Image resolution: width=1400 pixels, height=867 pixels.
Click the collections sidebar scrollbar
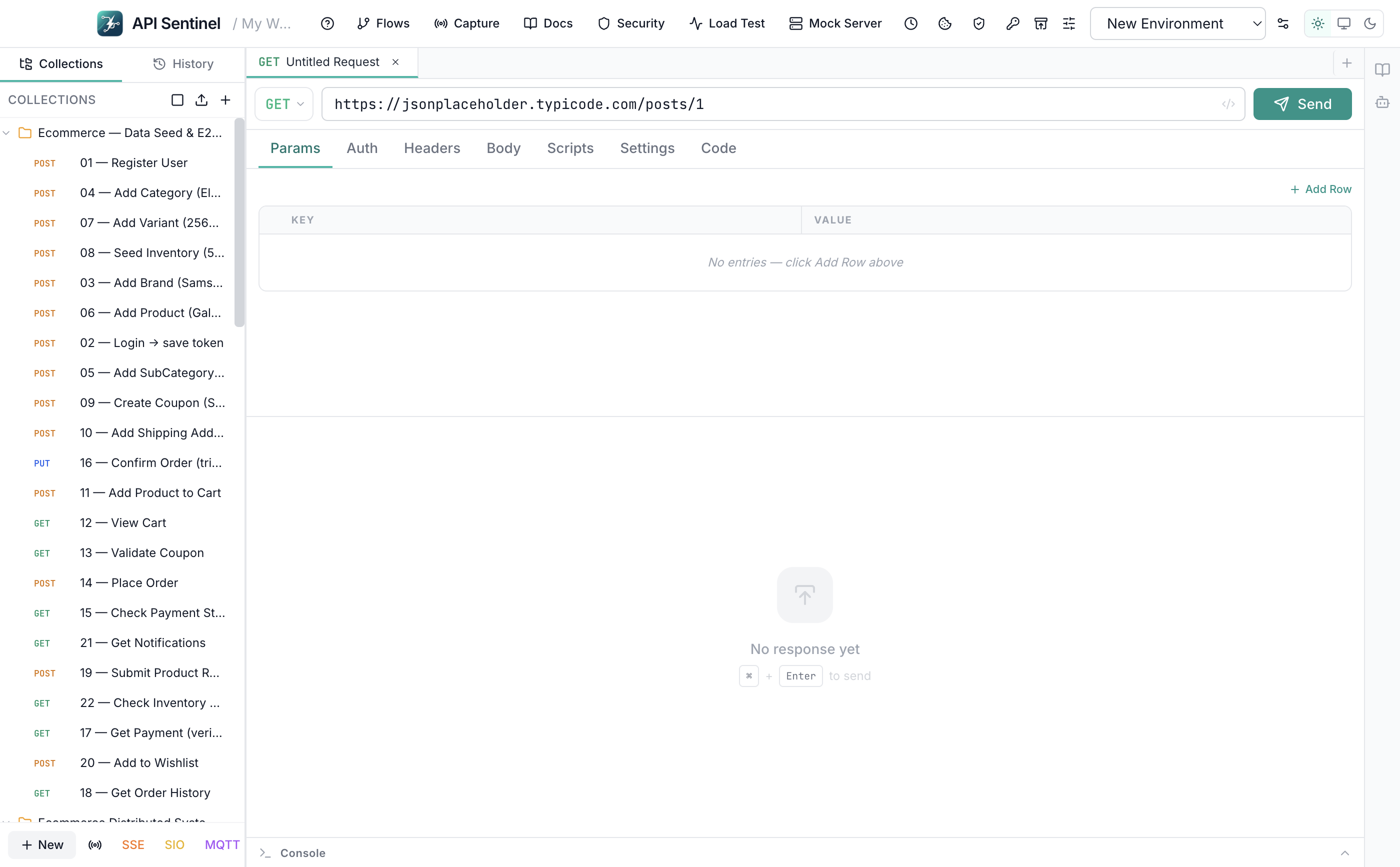239,222
